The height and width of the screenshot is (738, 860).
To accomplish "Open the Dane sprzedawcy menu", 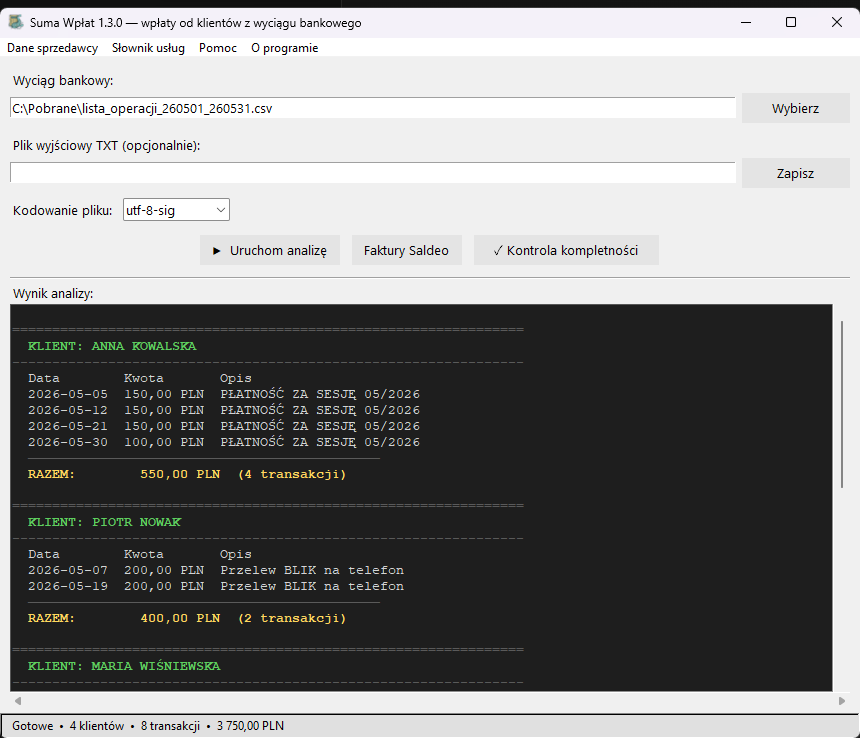I will (x=53, y=48).
